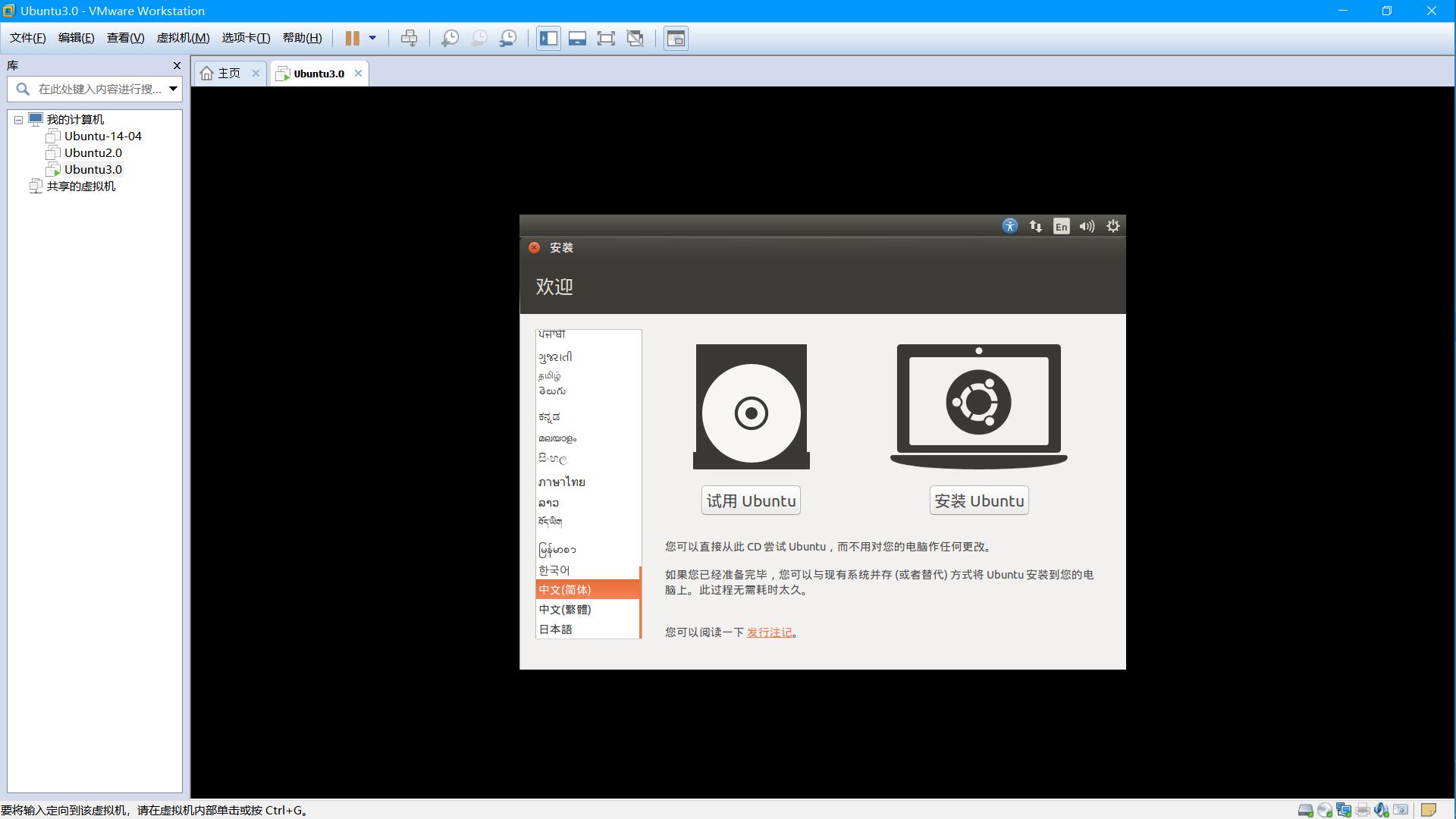Click the language list scrollbar
Viewport: 1456px width, 819px height.
pyautogui.click(x=640, y=603)
